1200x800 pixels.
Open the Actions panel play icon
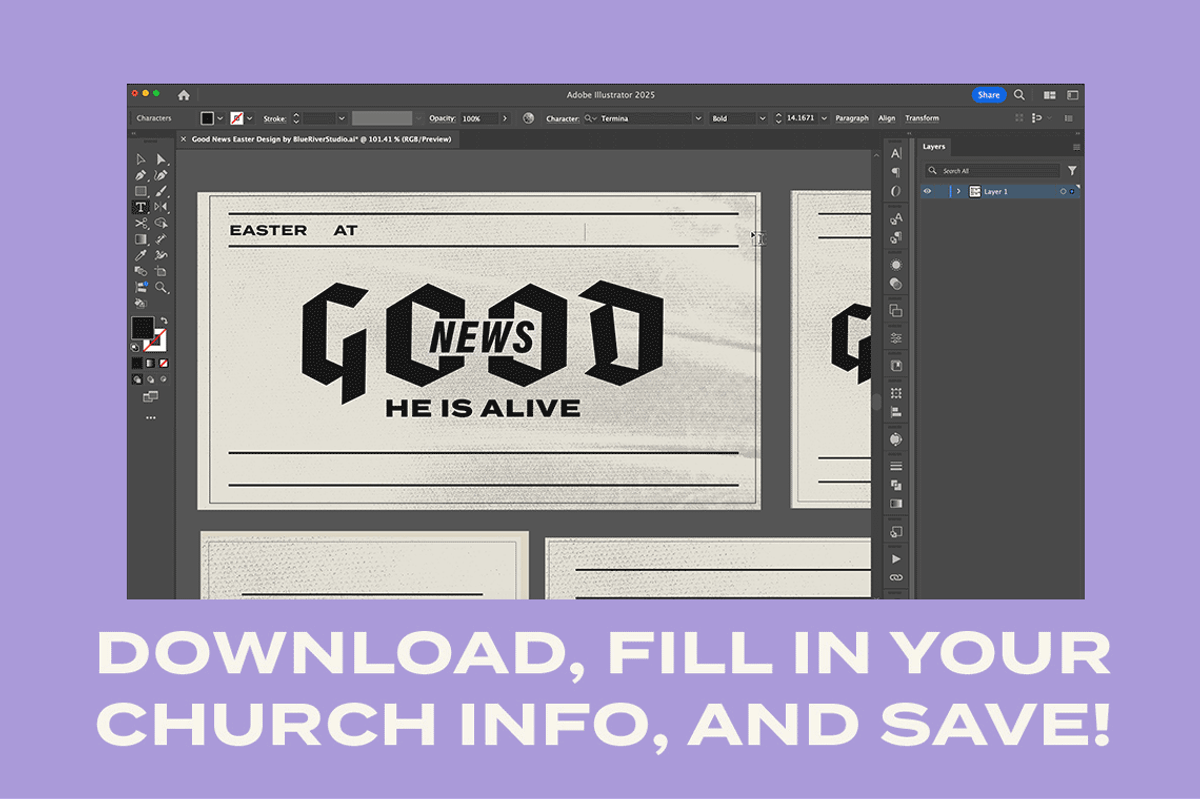[x=895, y=557]
